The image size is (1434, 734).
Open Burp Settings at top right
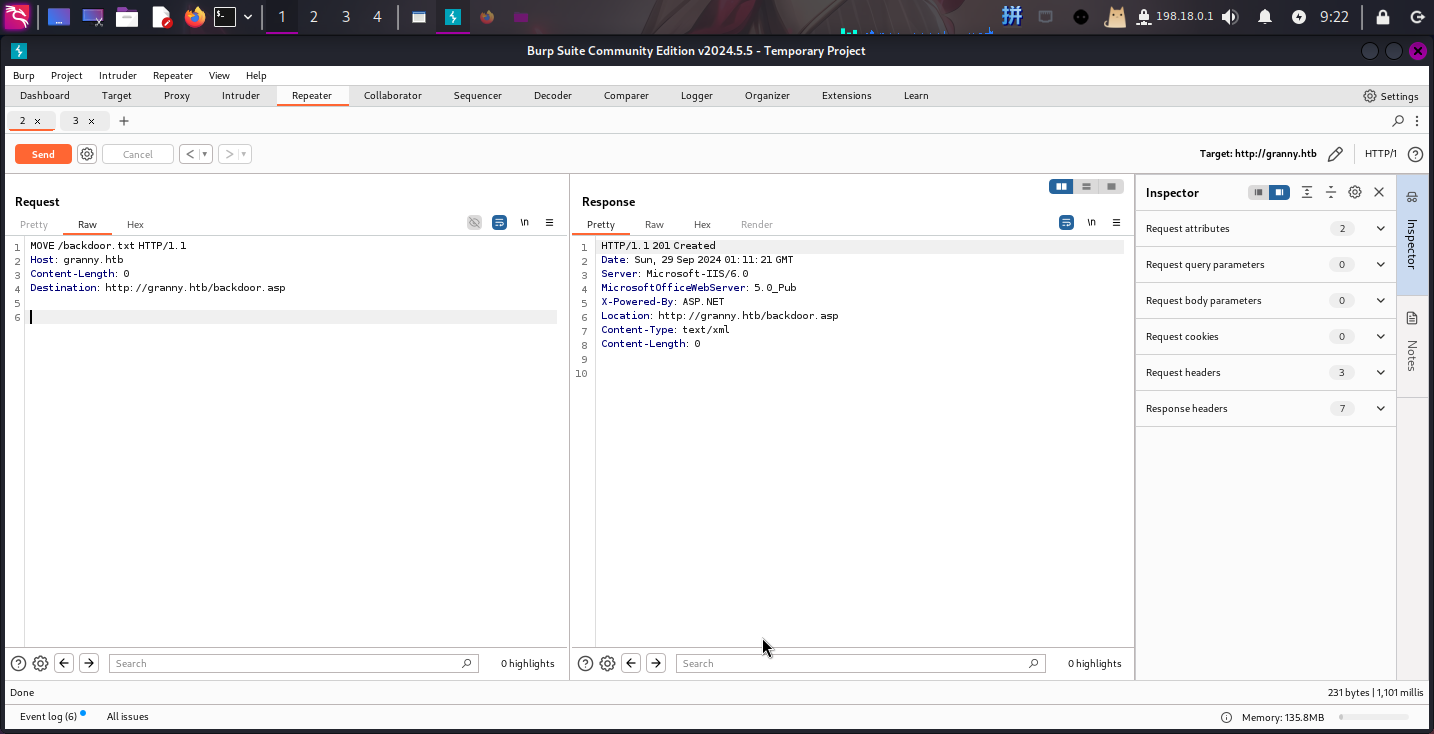[x=1391, y=96]
